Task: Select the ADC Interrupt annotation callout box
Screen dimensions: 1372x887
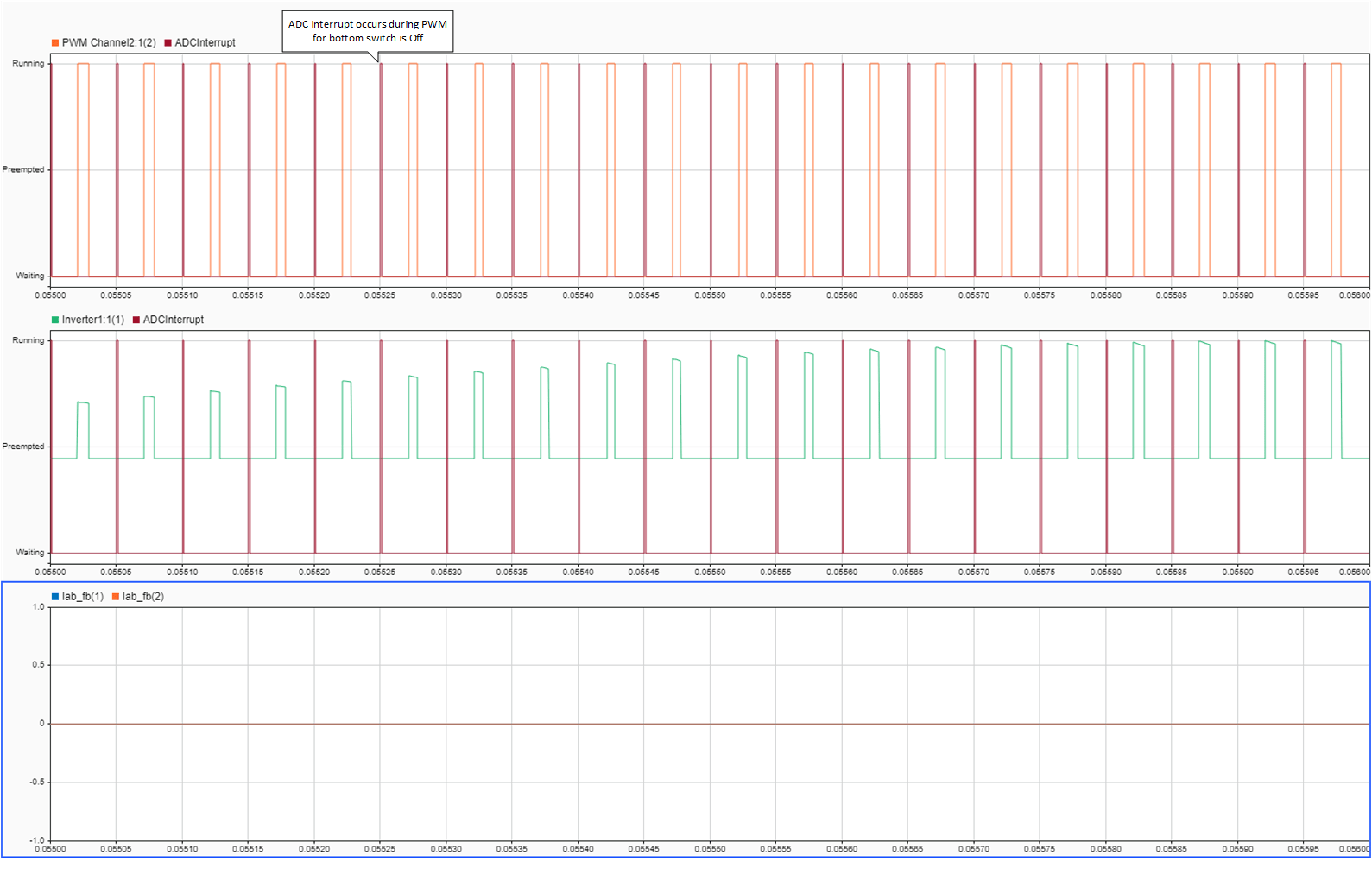Action: click(368, 31)
